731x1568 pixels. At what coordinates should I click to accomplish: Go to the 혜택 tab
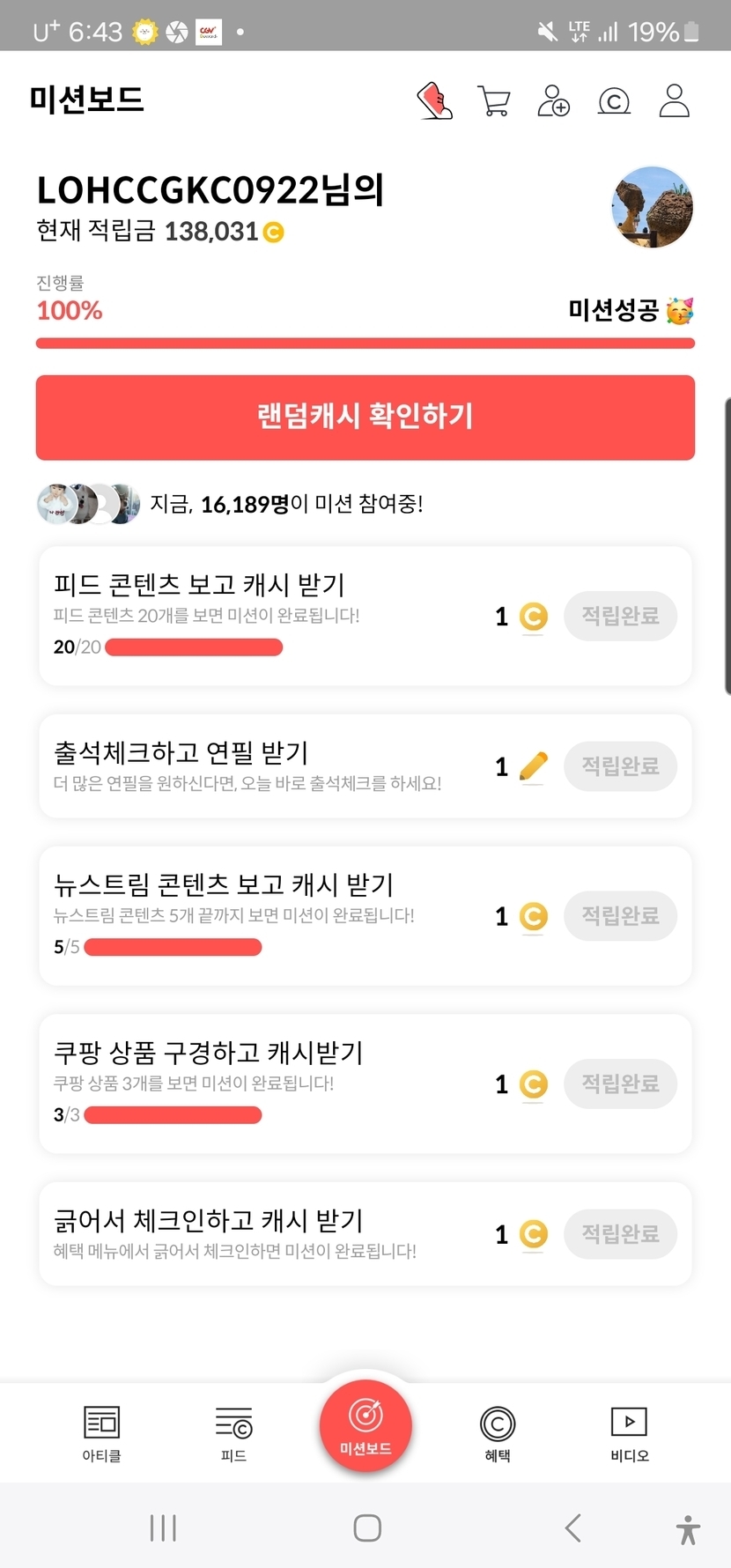tap(498, 1433)
